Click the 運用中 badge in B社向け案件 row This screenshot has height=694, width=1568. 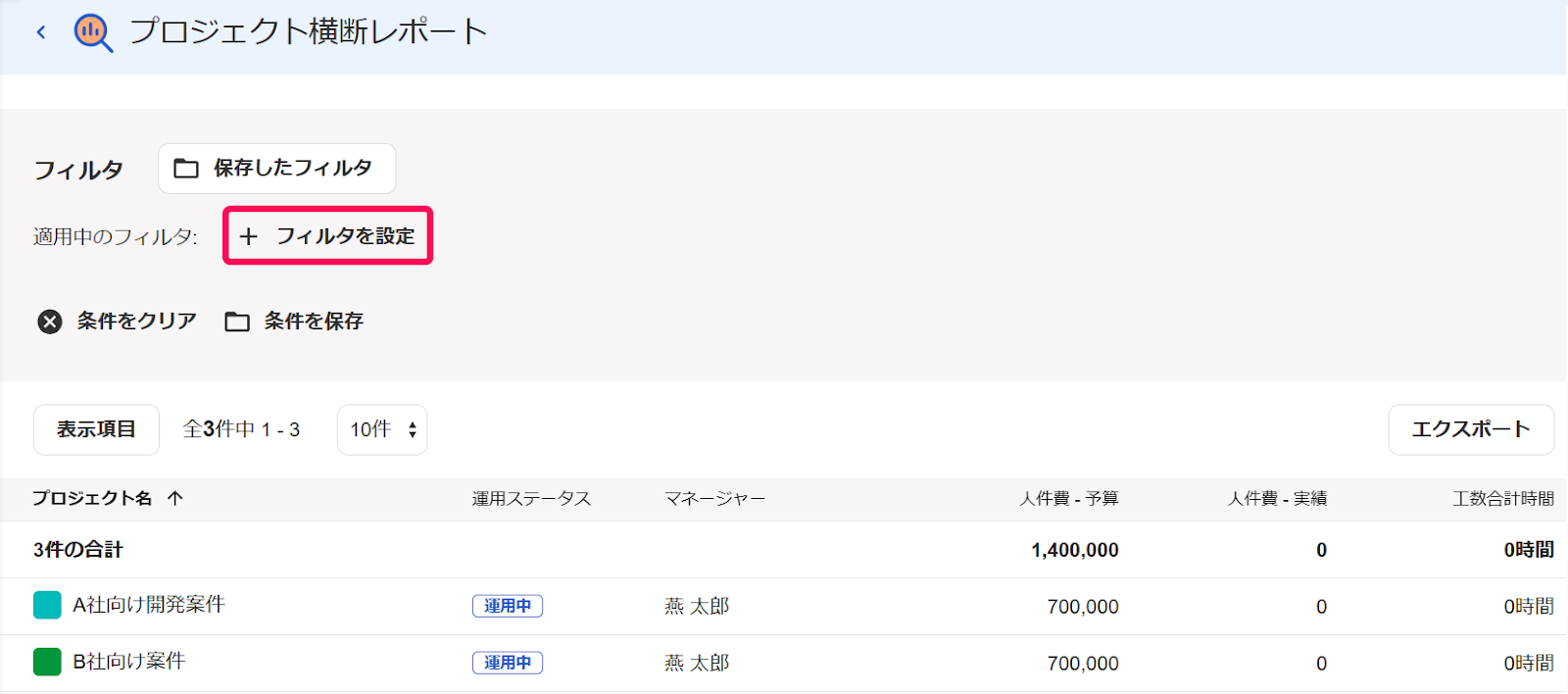tap(508, 663)
